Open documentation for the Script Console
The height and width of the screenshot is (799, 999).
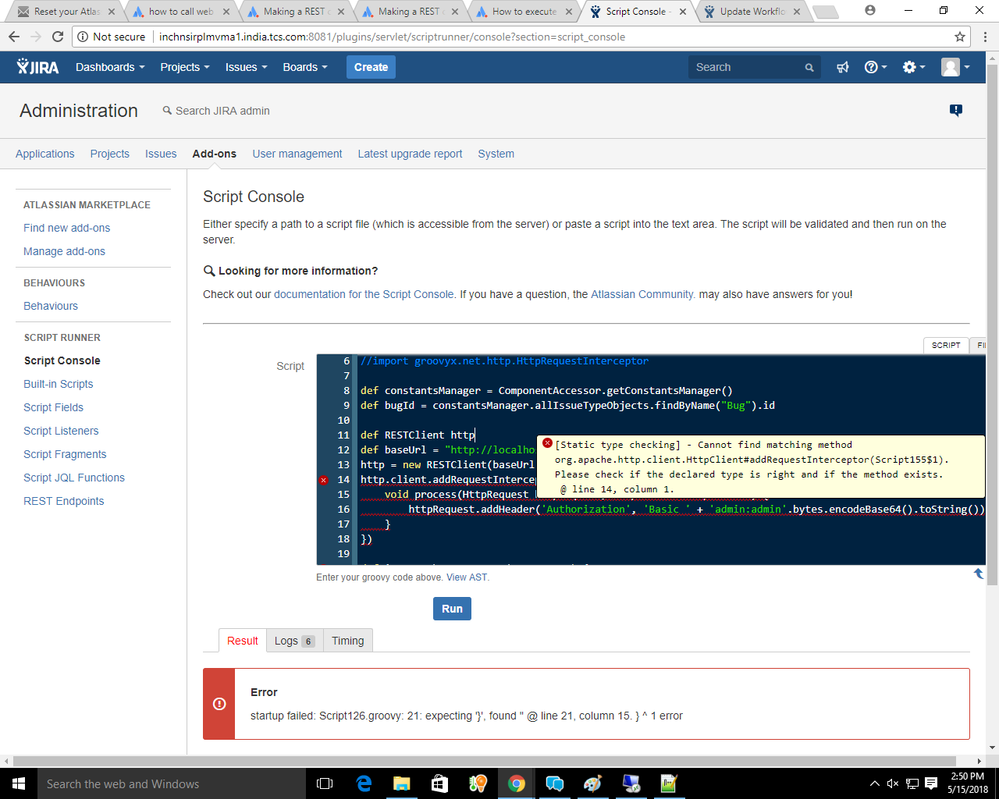[x=364, y=294]
